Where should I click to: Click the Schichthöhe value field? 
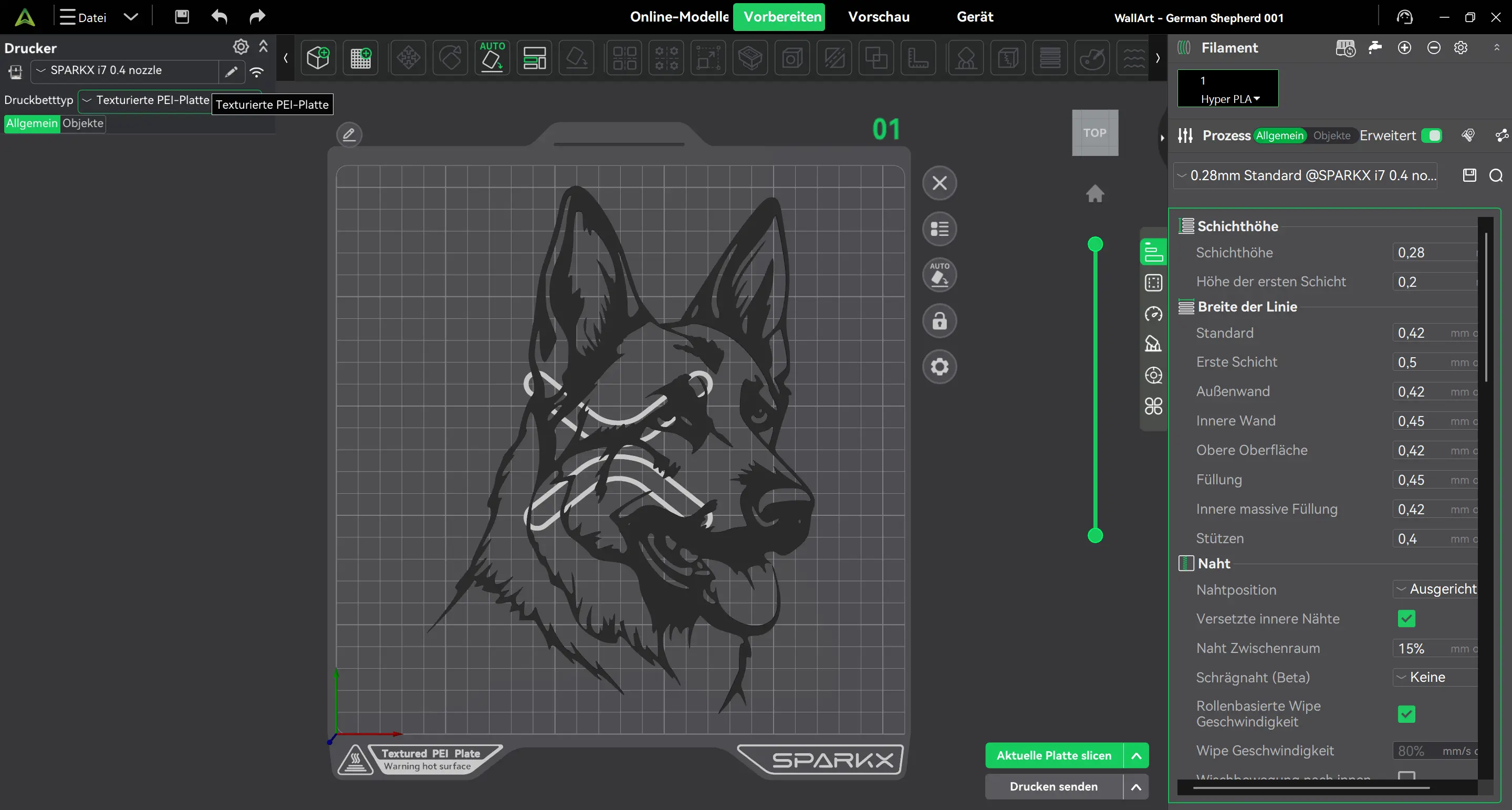(x=1436, y=252)
